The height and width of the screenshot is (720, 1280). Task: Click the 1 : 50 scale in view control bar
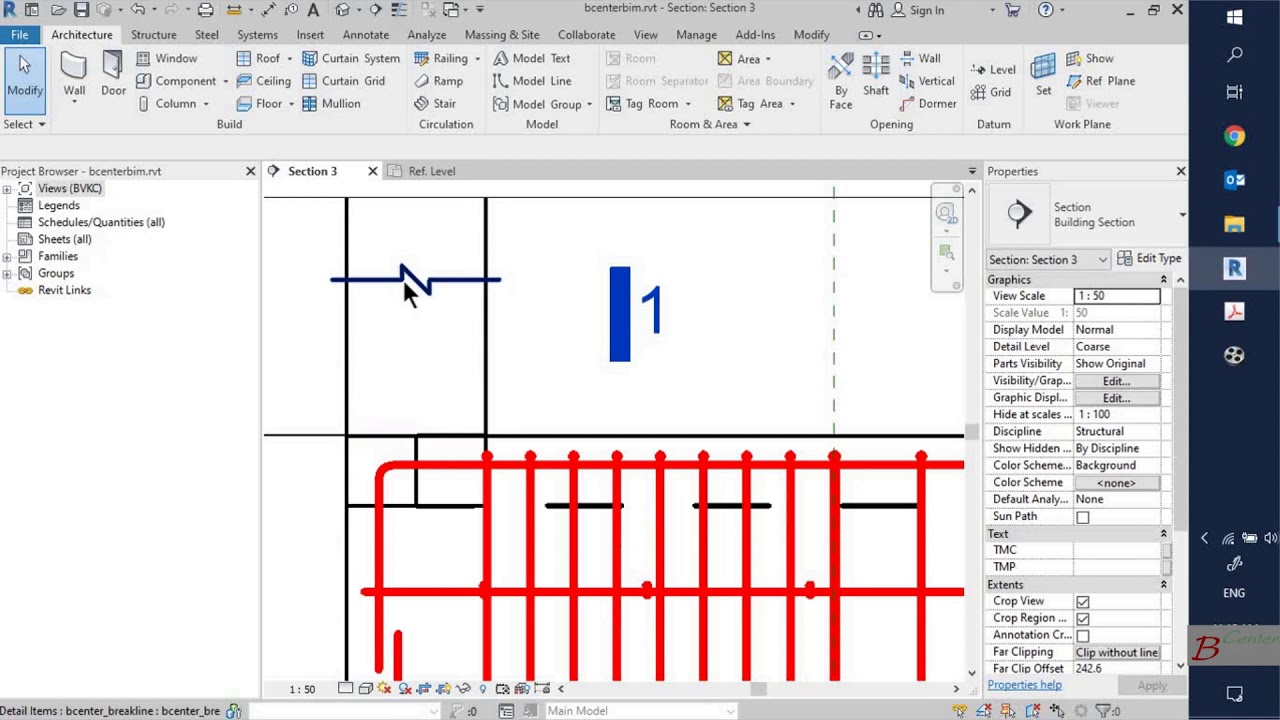click(302, 689)
